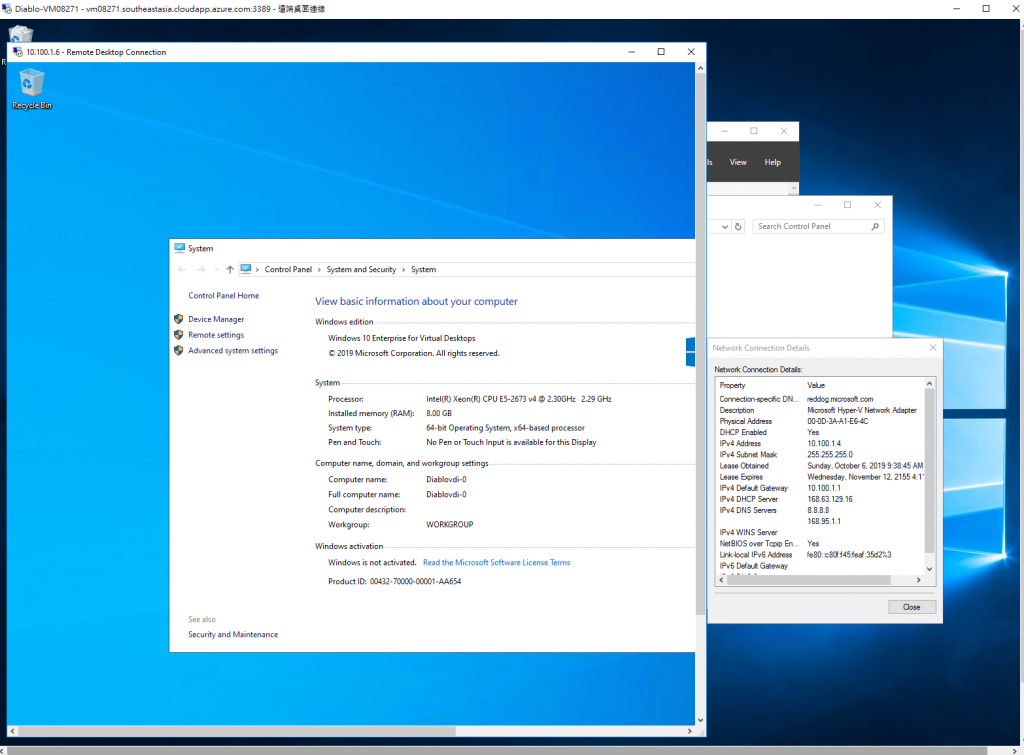Read the Microsoft Software License Terms
This screenshot has width=1024, height=755.
pyautogui.click(x=496, y=562)
